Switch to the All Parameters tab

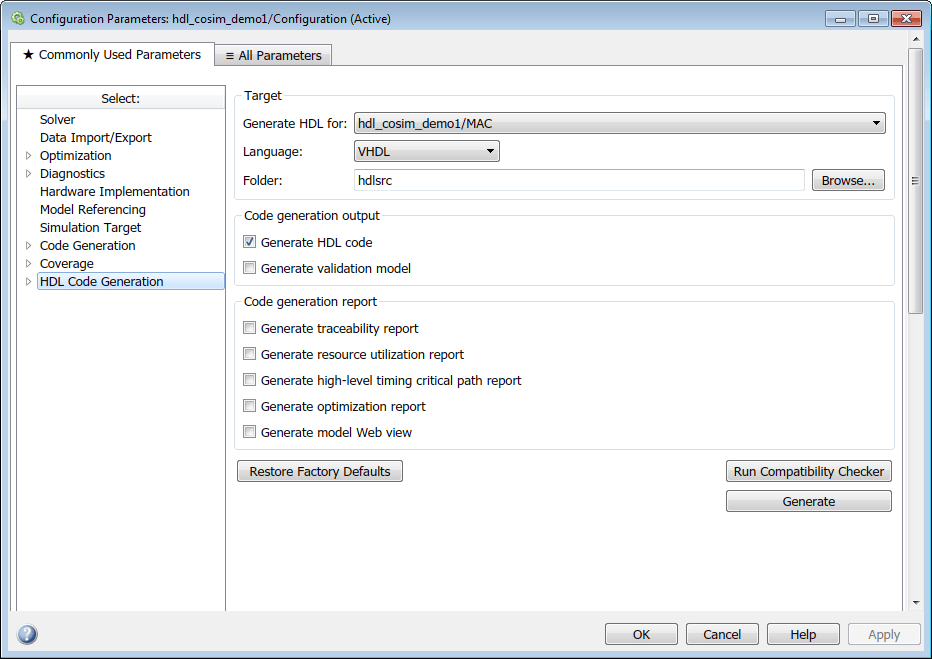273,56
